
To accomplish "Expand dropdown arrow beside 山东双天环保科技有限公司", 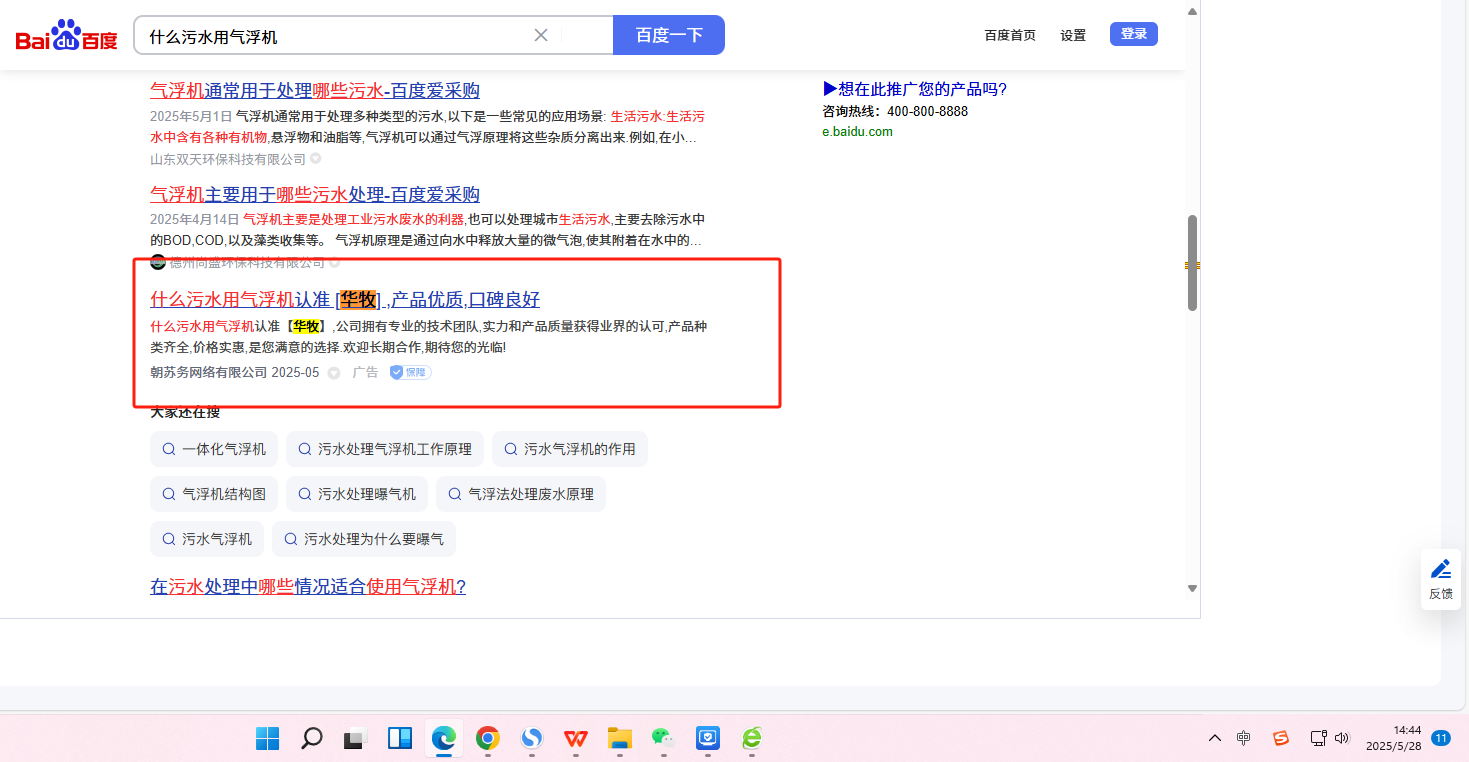I will tap(316, 159).
